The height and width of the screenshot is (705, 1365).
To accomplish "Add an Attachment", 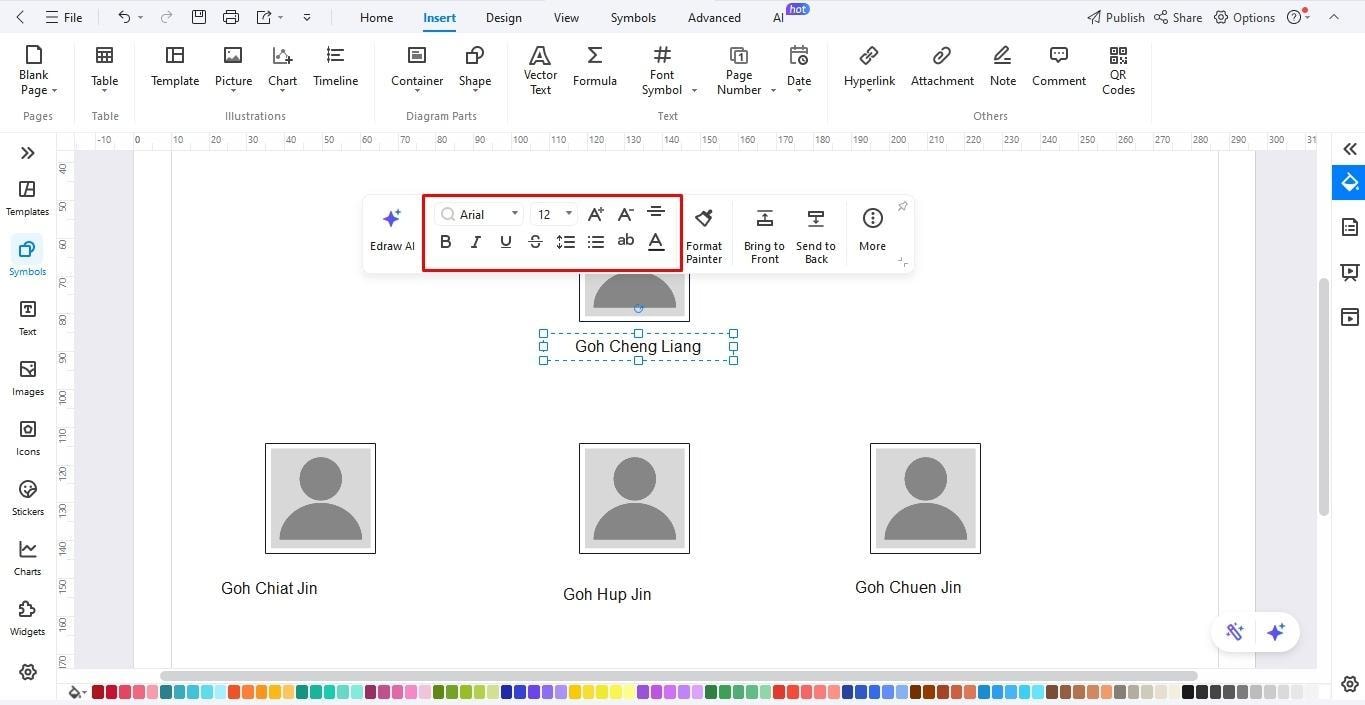I will pyautogui.click(x=942, y=67).
